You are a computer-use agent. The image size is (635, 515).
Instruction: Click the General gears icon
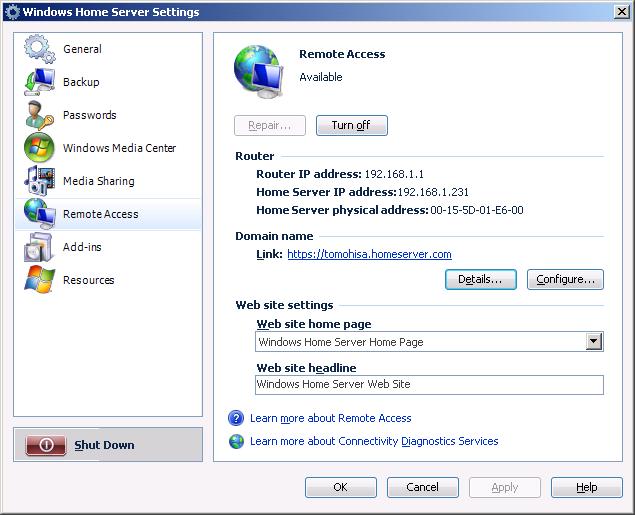click(x=39, y=49)
